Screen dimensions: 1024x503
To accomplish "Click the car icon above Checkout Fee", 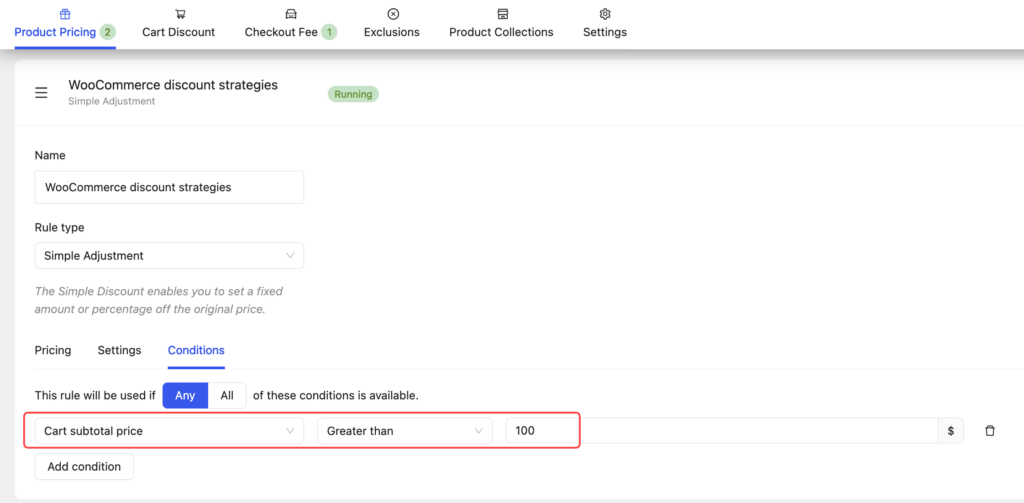I will coord(291,14).
